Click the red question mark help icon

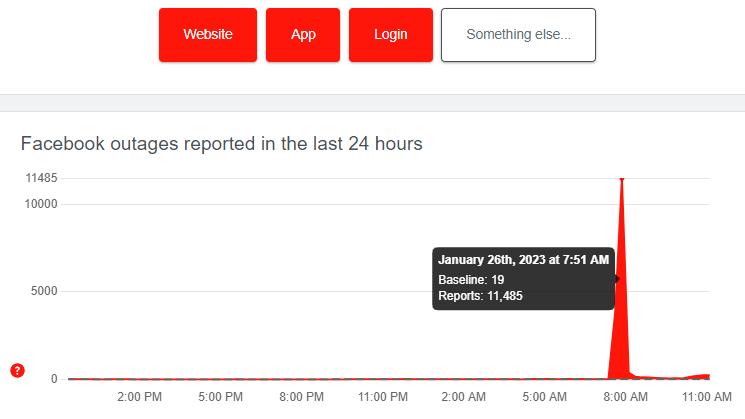pos(18,370)
